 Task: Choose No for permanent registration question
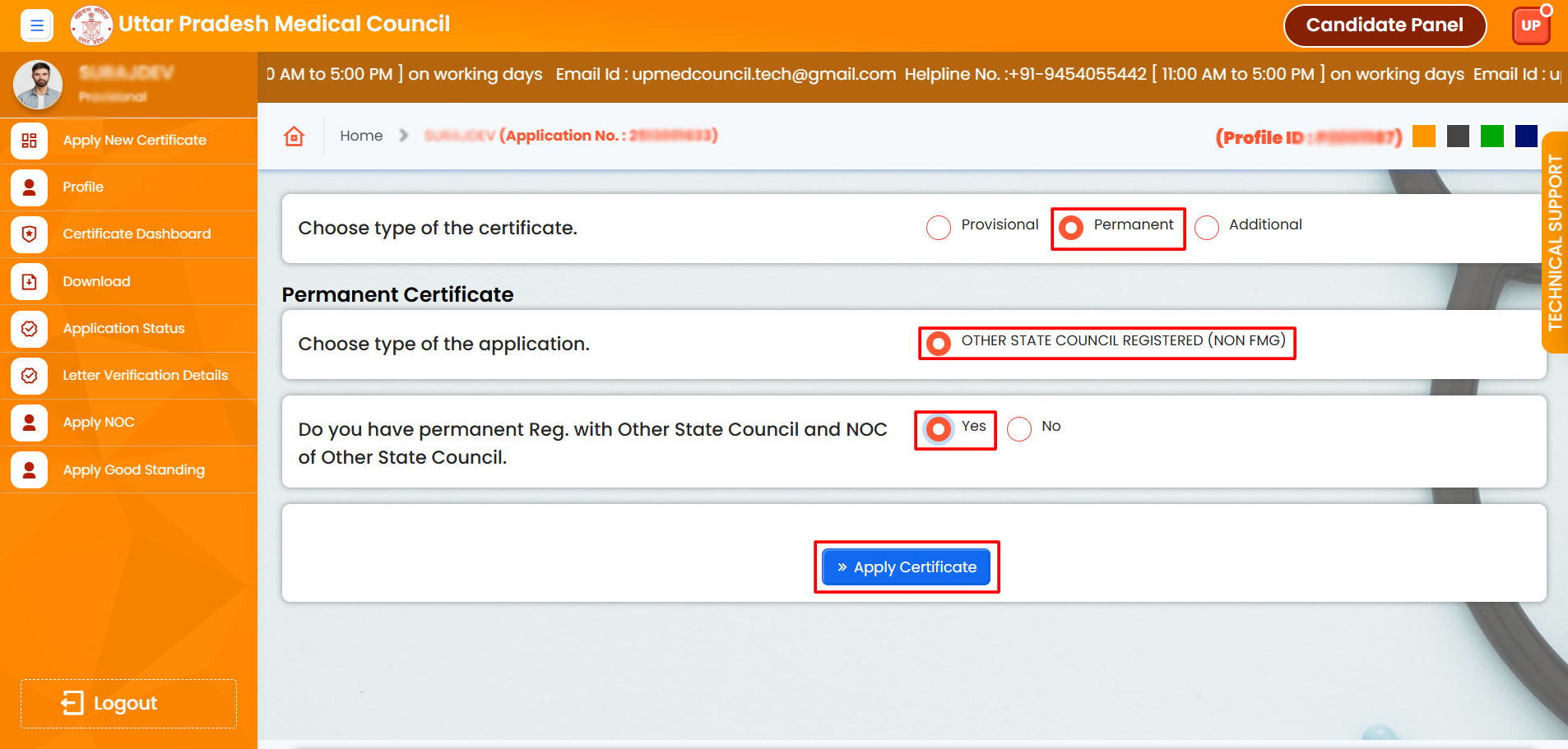1019,429
